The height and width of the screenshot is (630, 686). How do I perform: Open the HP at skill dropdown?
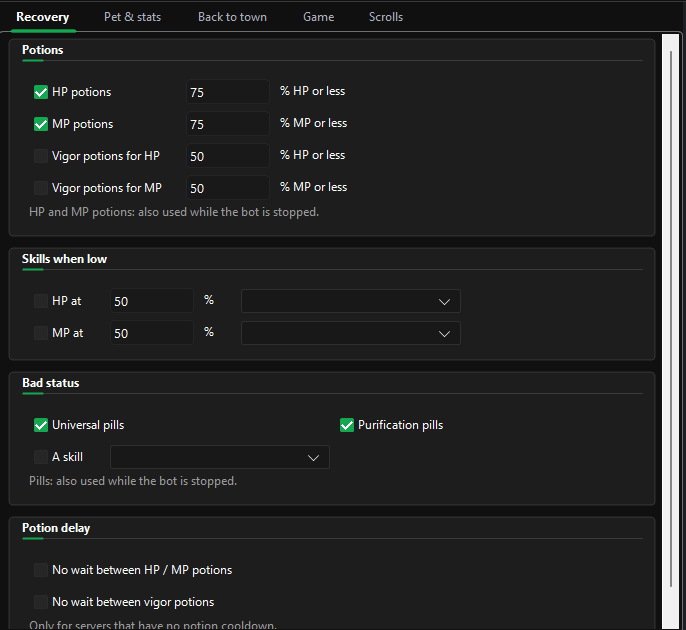click(351, 301)
